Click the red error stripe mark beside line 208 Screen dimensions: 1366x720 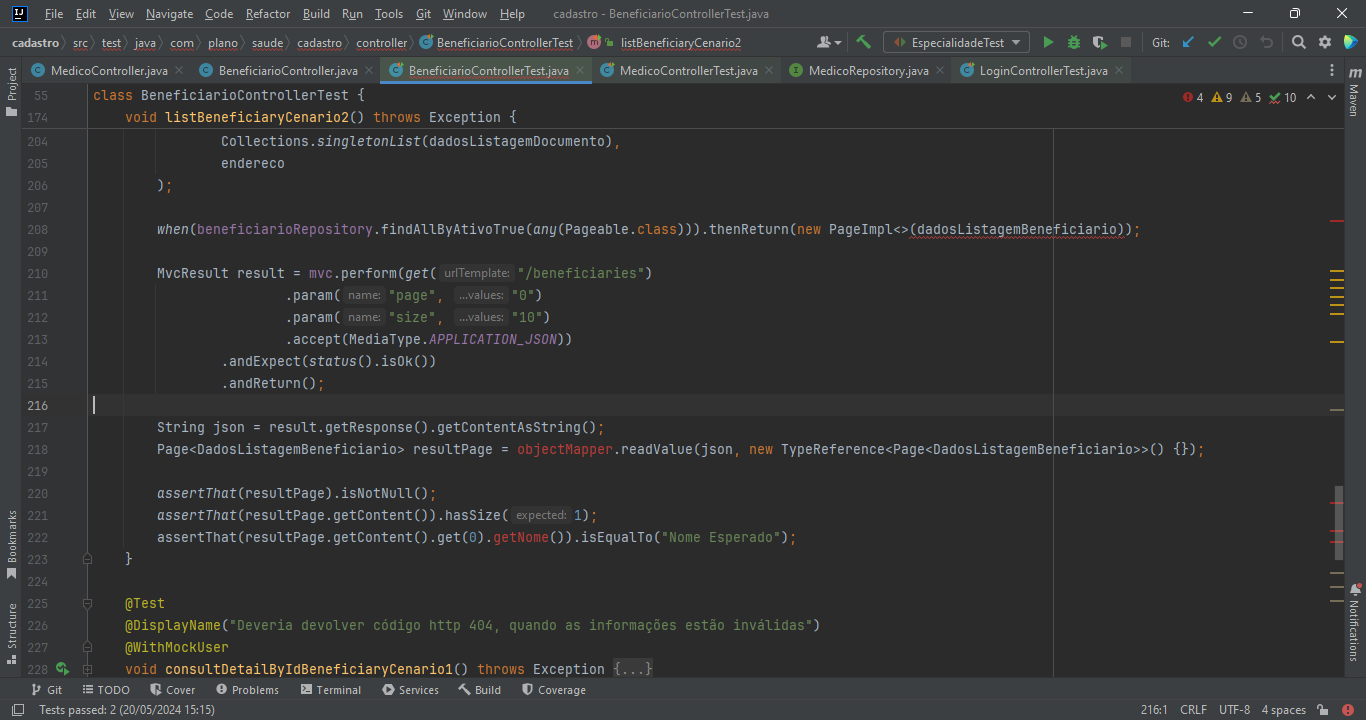pos(1336,221)
